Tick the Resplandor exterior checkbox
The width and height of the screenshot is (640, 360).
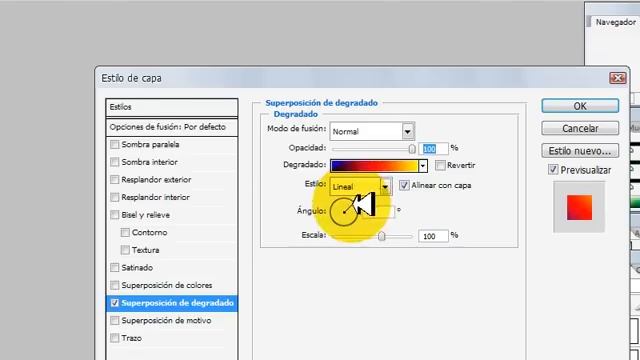(115, 180)
